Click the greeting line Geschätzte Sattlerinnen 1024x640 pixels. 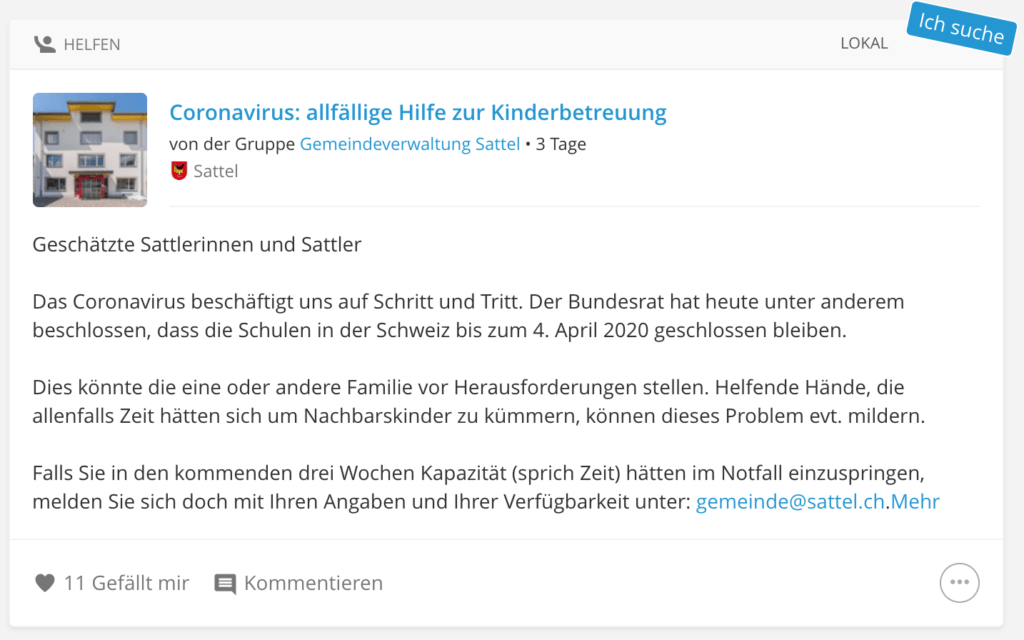[x=197, y=244]
